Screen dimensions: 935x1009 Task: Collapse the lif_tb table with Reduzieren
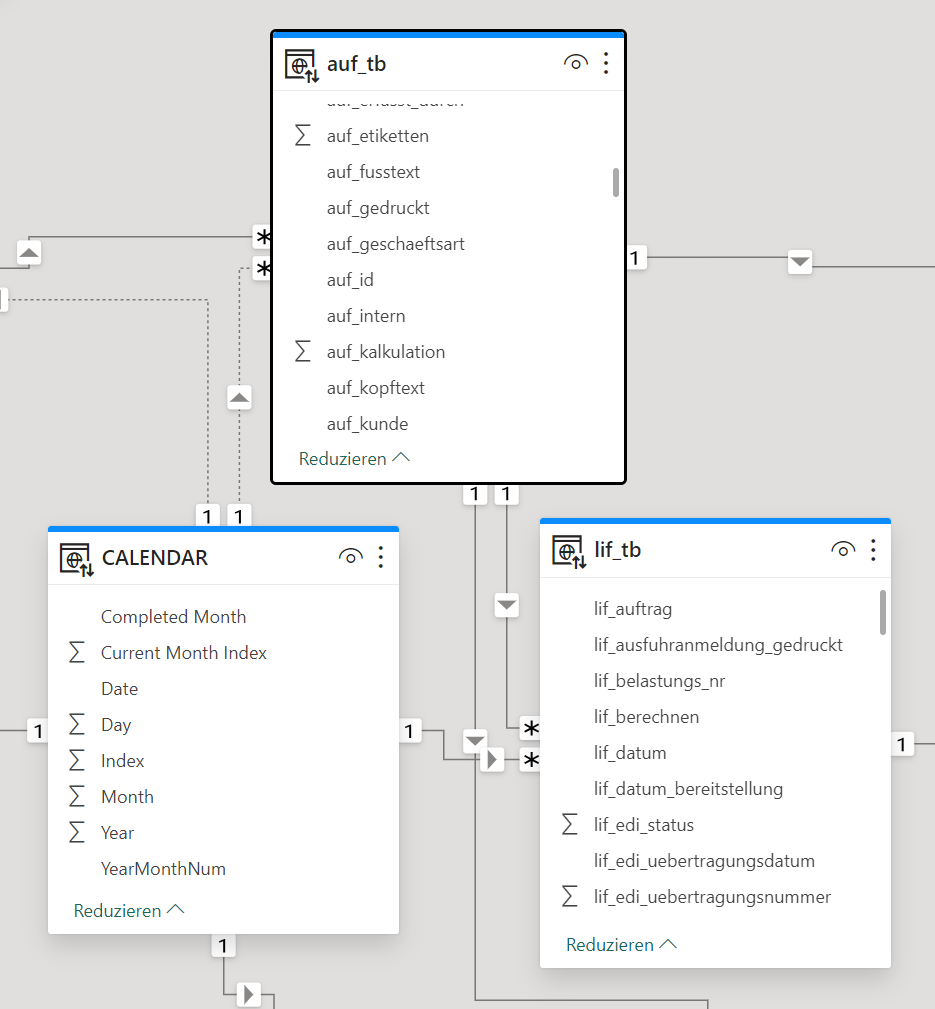tap(621, 945)
